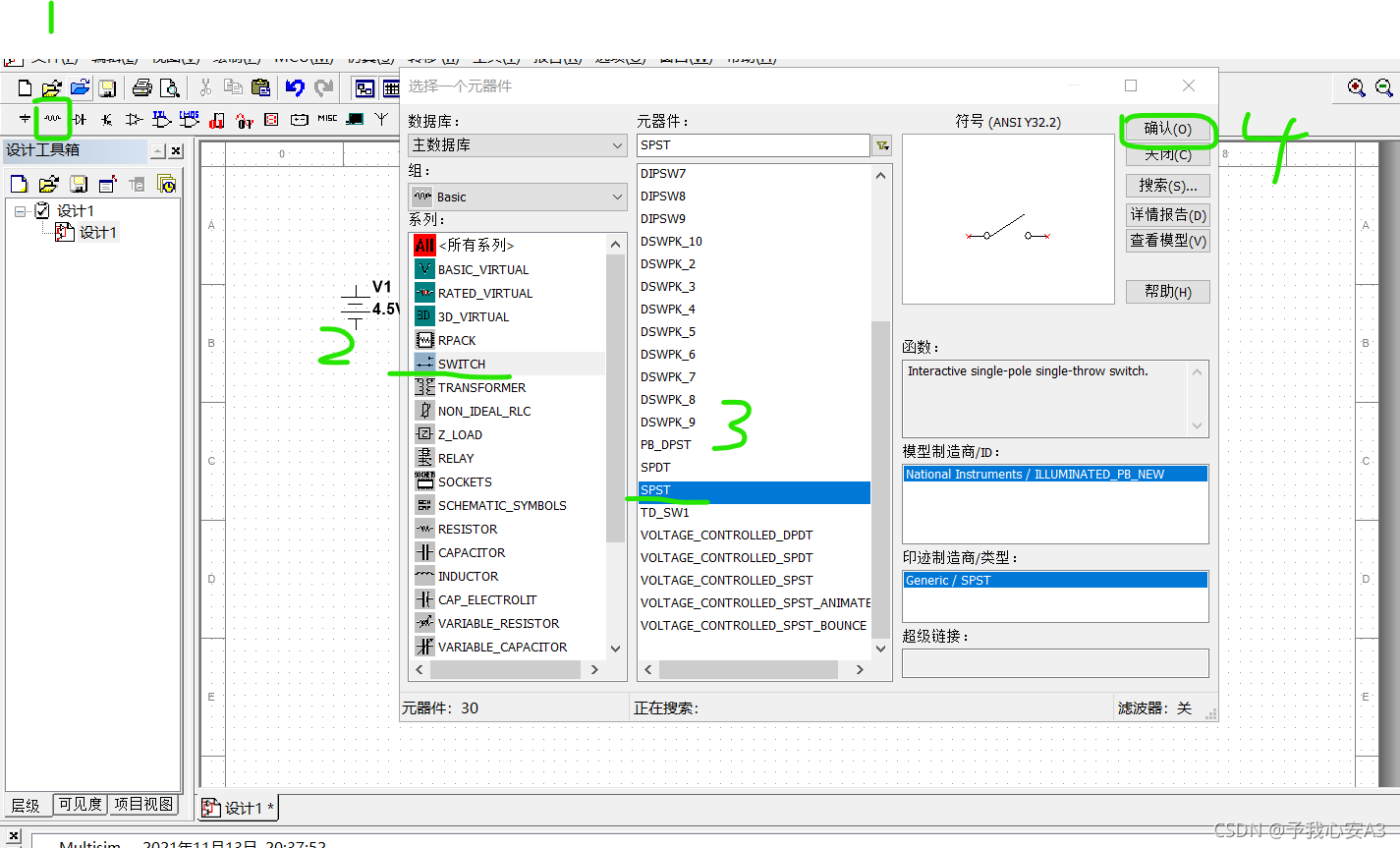Open the RF antenna component group icon
Viewport: 1400px width, 848px height.
(381, 119)
